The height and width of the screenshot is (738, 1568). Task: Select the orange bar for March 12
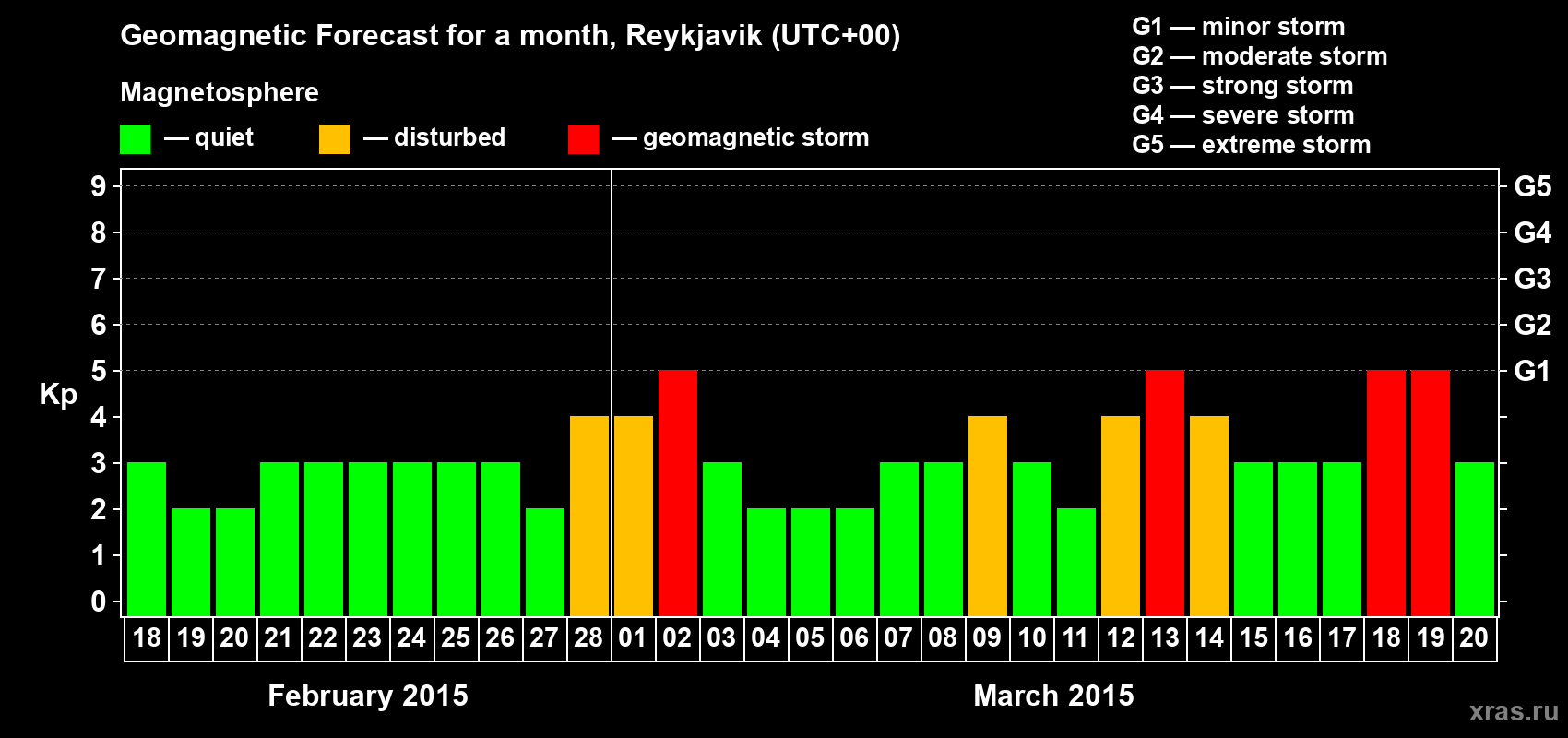1121,516
